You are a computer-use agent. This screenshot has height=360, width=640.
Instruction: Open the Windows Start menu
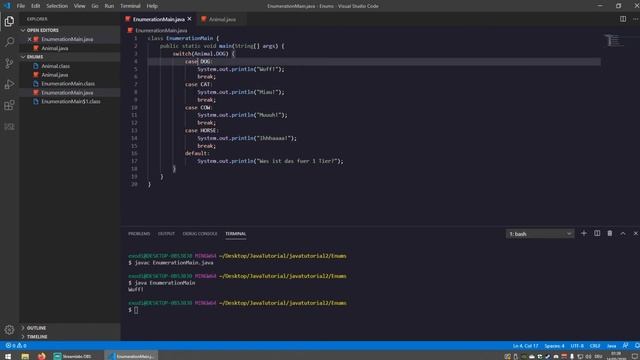pyautogui.click(x=8, y=356)
